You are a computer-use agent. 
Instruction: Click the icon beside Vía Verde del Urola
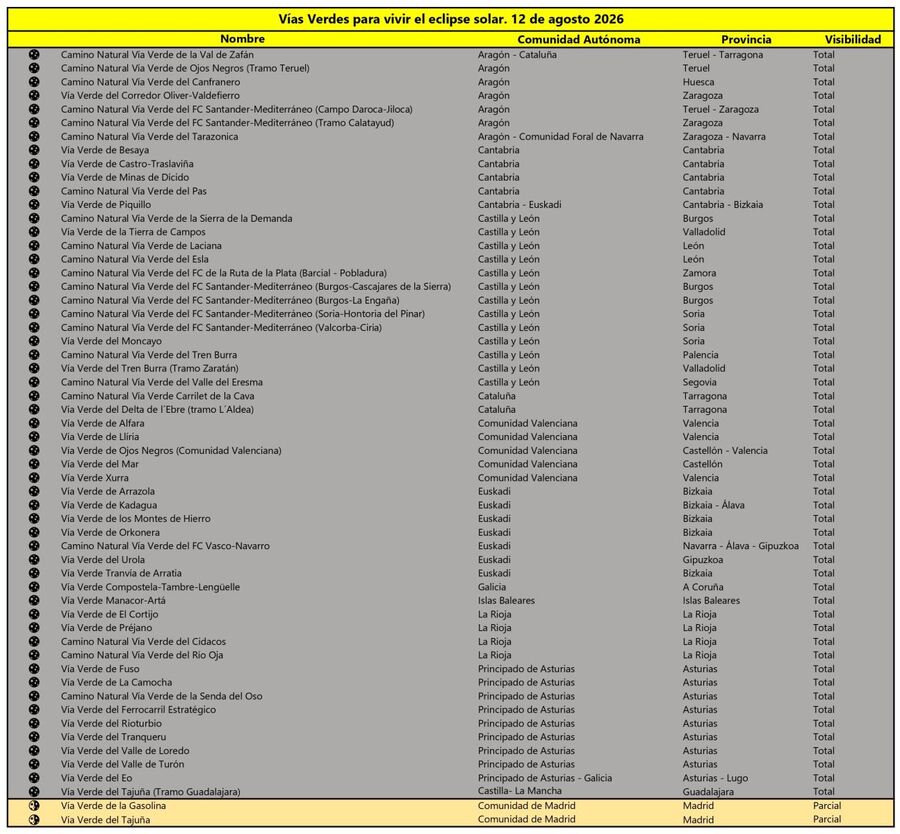tap(34, 560)
